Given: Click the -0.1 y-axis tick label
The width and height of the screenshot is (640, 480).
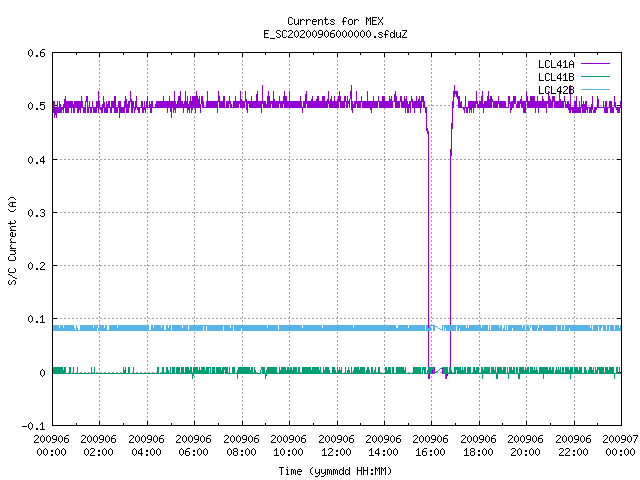Looking at the screenshot, I should [33, 426].
